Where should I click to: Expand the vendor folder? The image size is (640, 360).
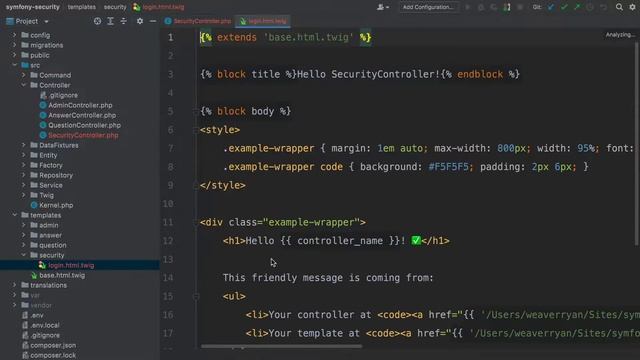coord(14,305)
